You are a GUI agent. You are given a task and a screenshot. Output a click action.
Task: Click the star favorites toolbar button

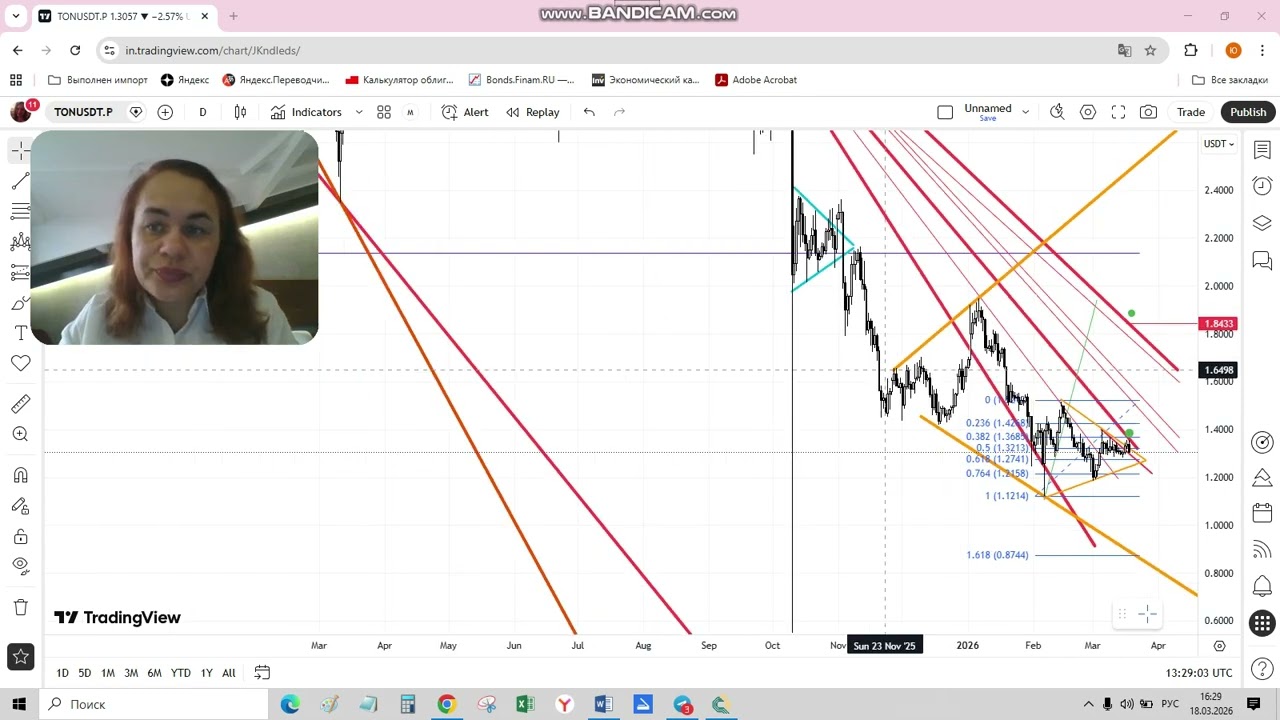pos(20,657)
